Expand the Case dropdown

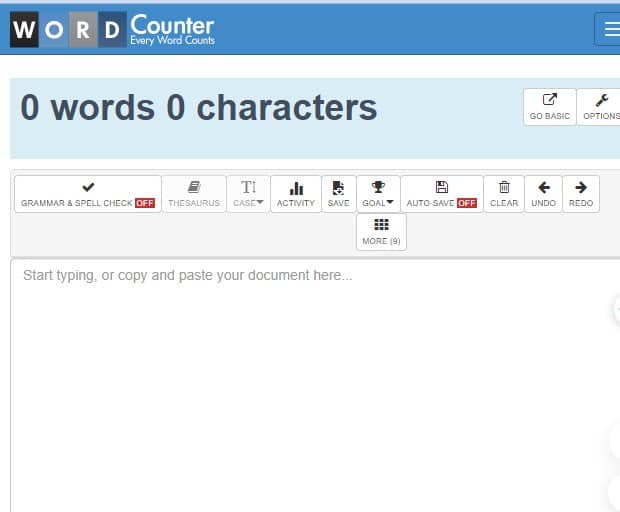(x=248, y=194)
